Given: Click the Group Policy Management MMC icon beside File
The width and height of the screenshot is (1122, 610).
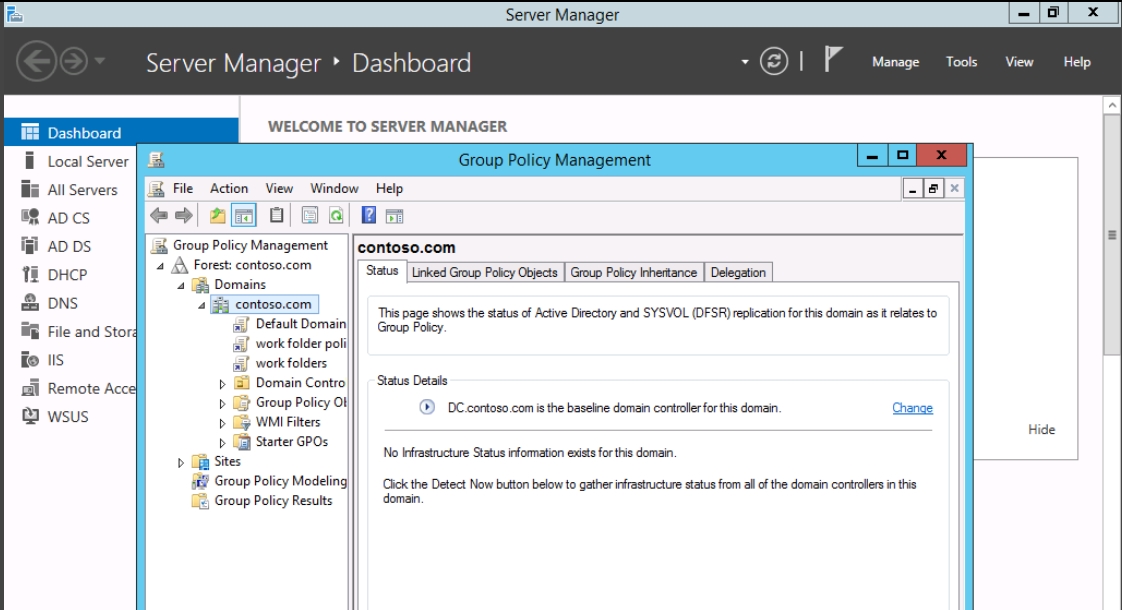Looking at the screenshot, I should pos(156,188).
